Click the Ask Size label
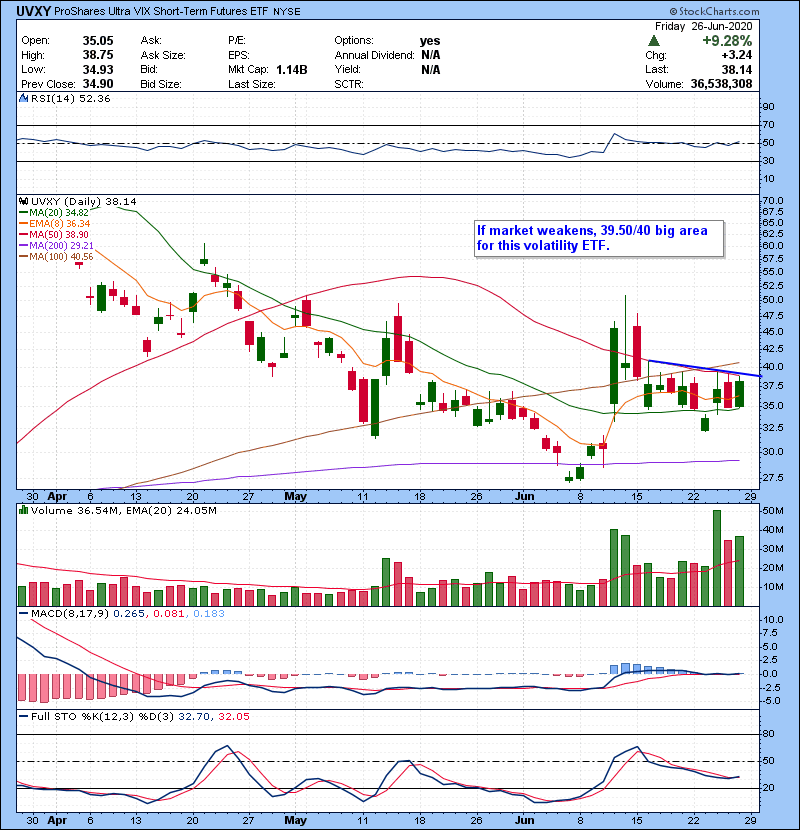Image resolution: width=800 pixels, height=830 pixels. 163,55
